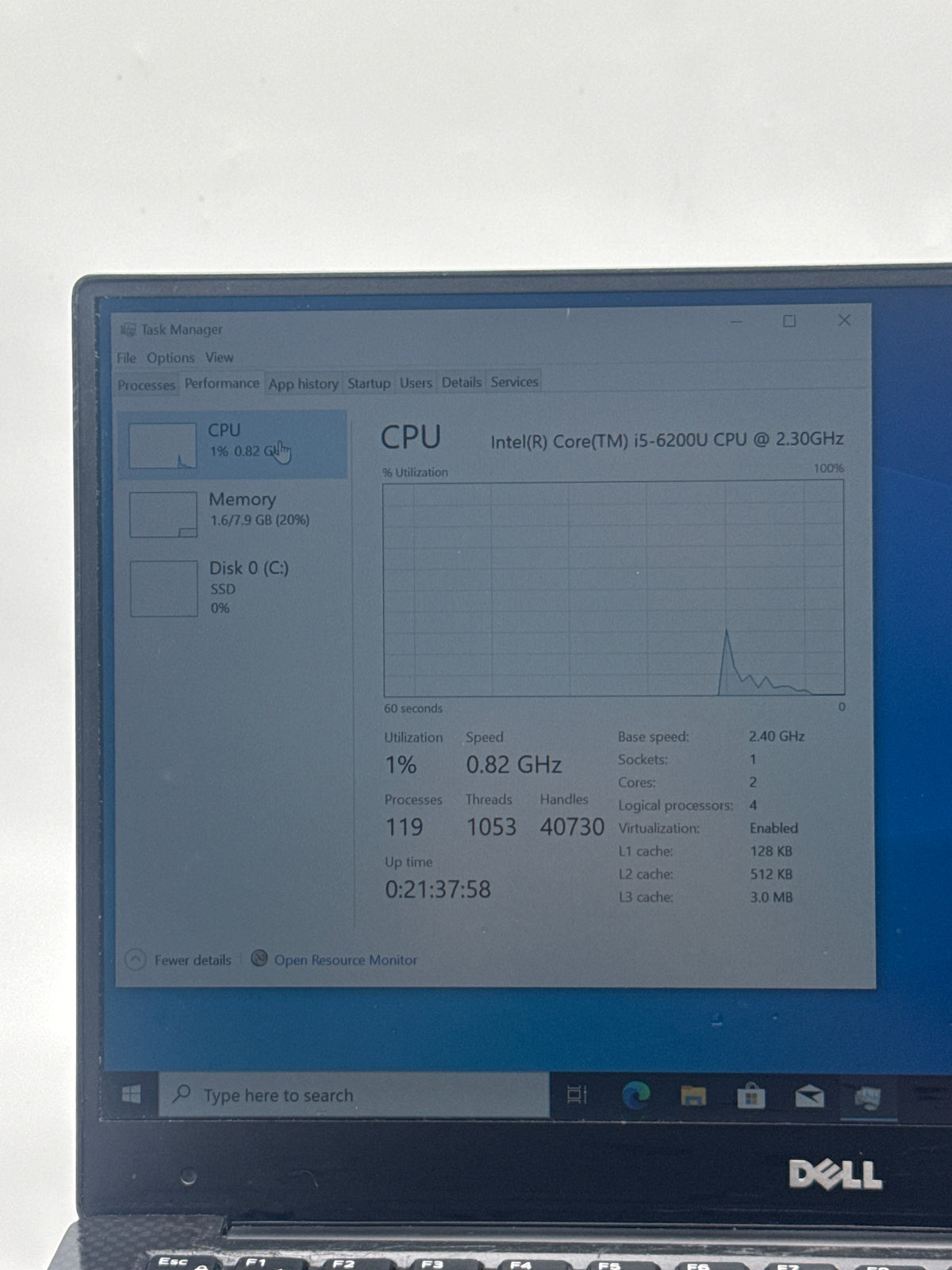This screenshot has width=952, height=1270.
Task: Open Resource Monitor link
Action: [x=345, y=960]
